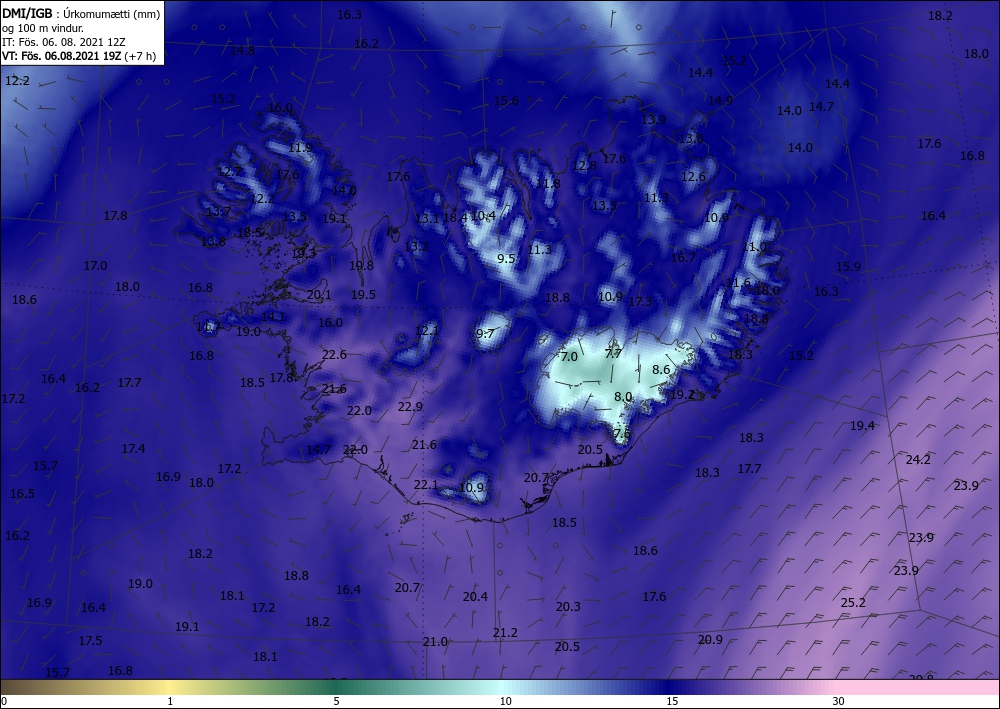Click the map value 13.0
1000x709 pixels.
691,139
